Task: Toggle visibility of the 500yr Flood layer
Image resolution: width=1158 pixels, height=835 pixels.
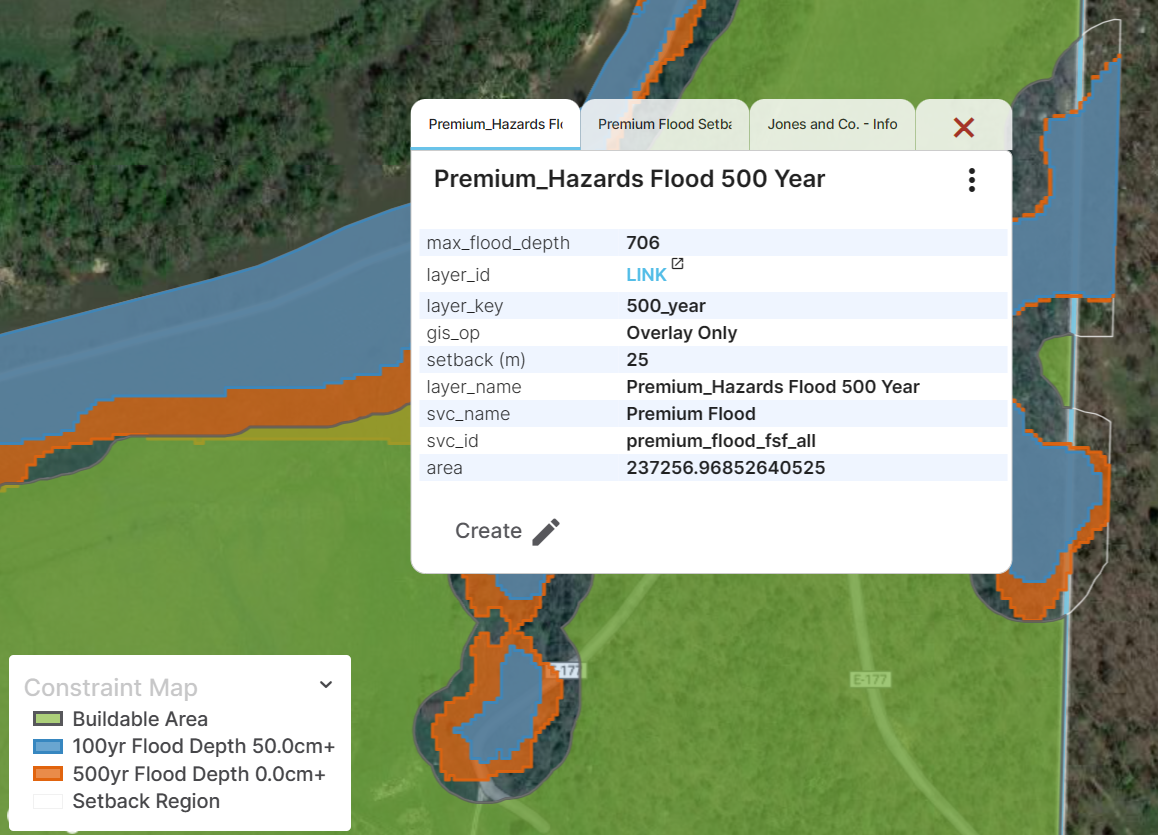Action: click(49, 773)
